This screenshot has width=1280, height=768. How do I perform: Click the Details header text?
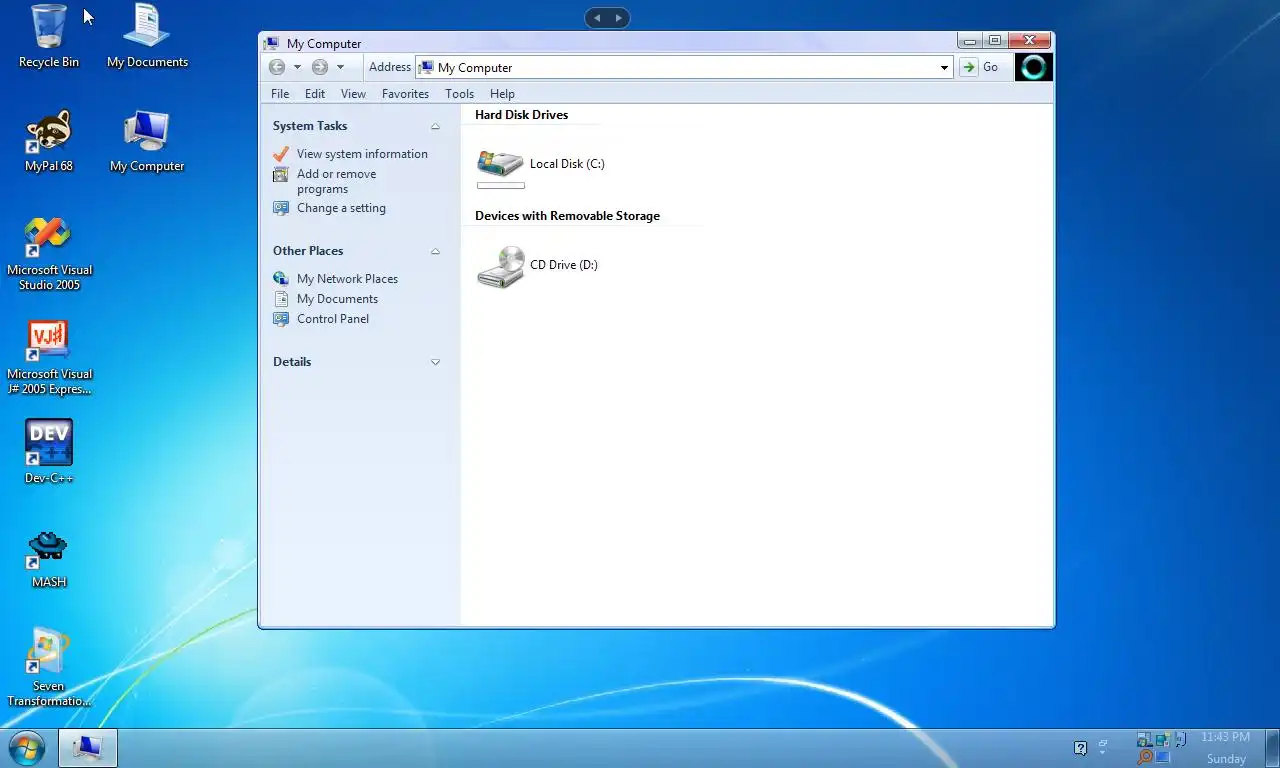(x=292, y=362)
